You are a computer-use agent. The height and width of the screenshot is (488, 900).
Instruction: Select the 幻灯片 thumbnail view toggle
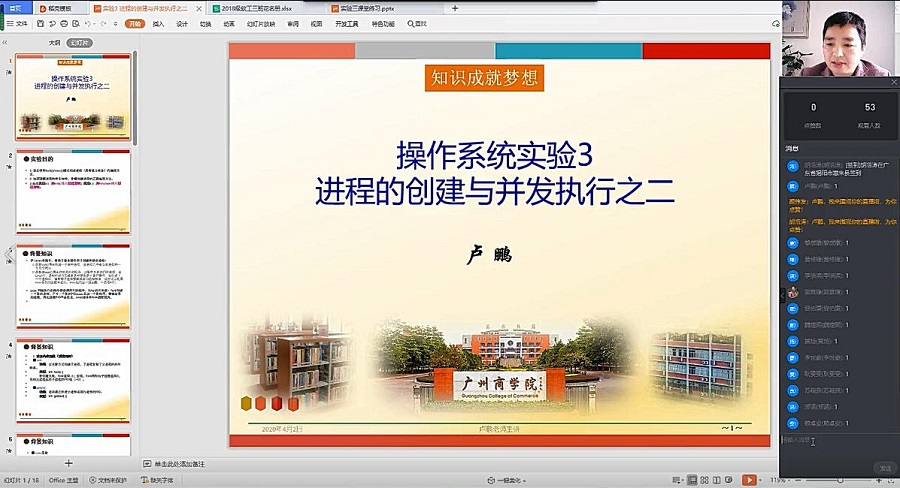79,43
